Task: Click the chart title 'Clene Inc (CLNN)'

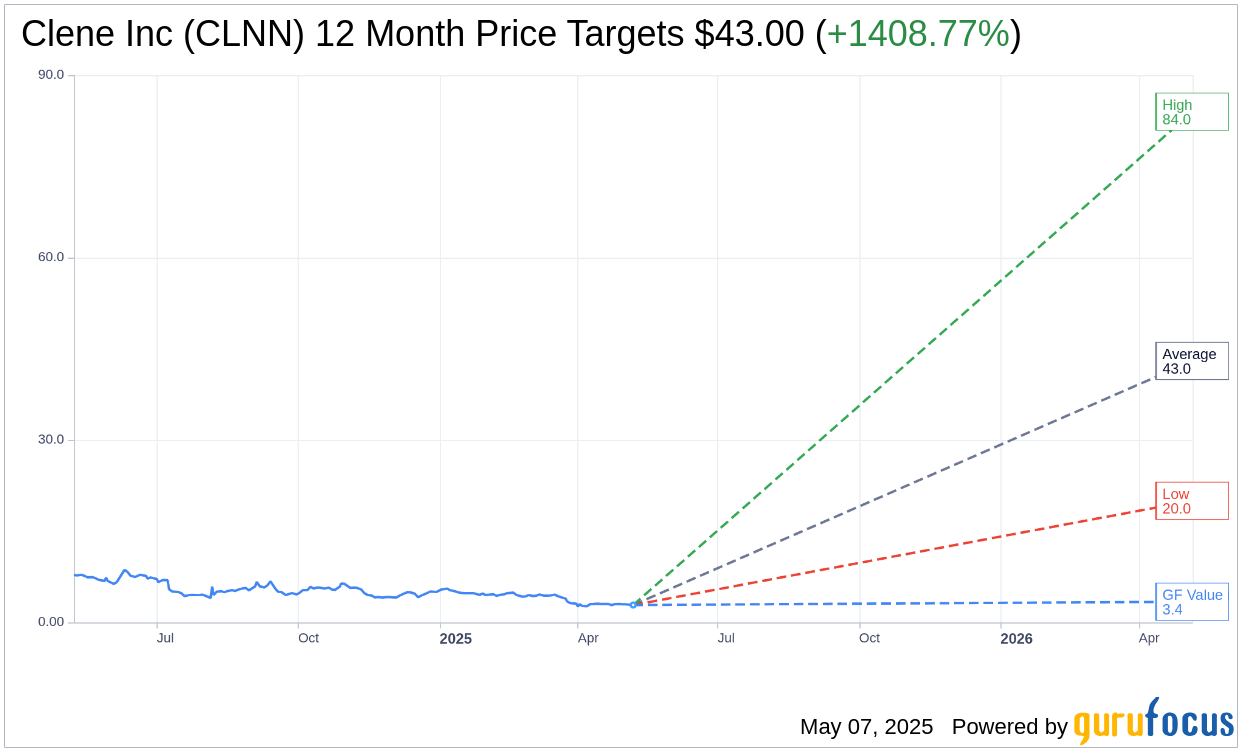Action: (x=162, y=34)
